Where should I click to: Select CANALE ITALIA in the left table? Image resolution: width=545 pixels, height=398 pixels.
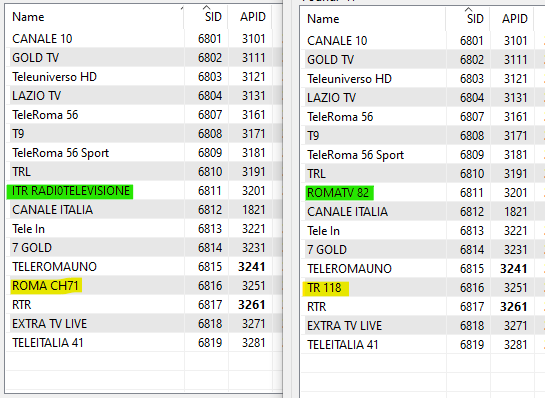tap(52, 210)
